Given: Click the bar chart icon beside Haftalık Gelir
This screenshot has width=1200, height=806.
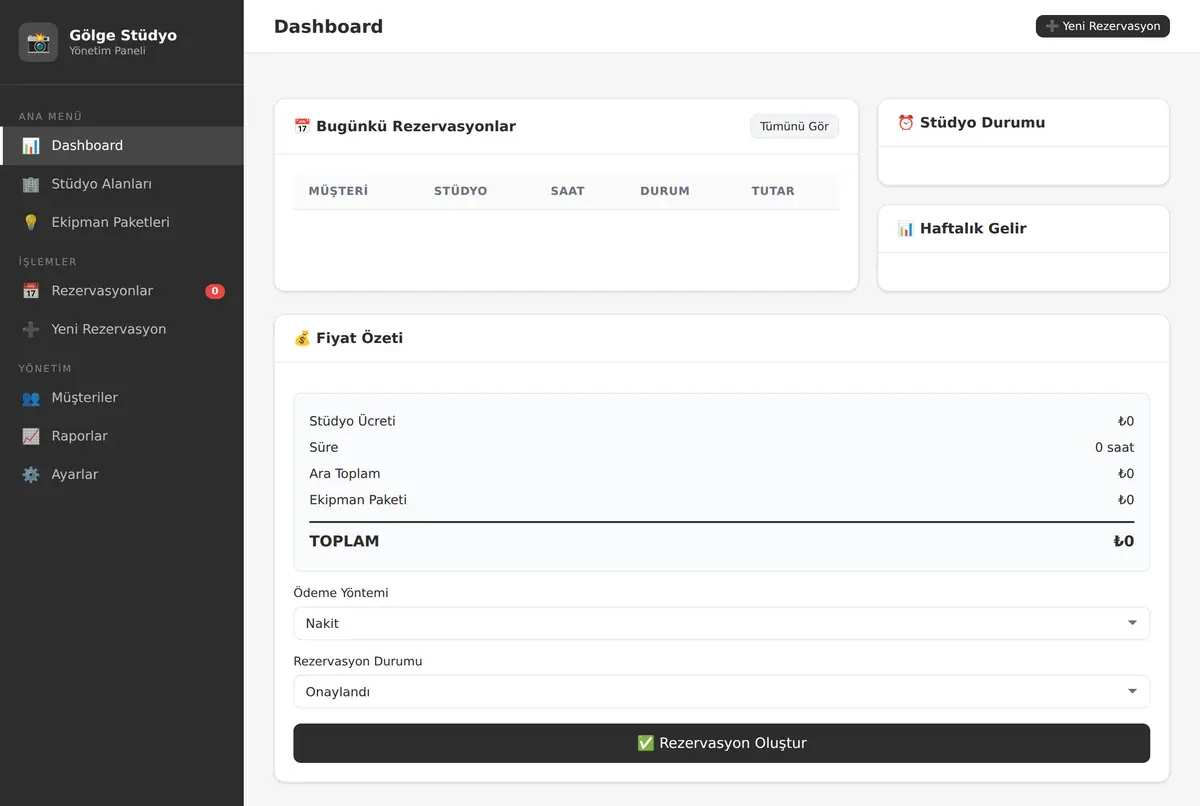Looking at the screenshot, I should tap(906, 228).
